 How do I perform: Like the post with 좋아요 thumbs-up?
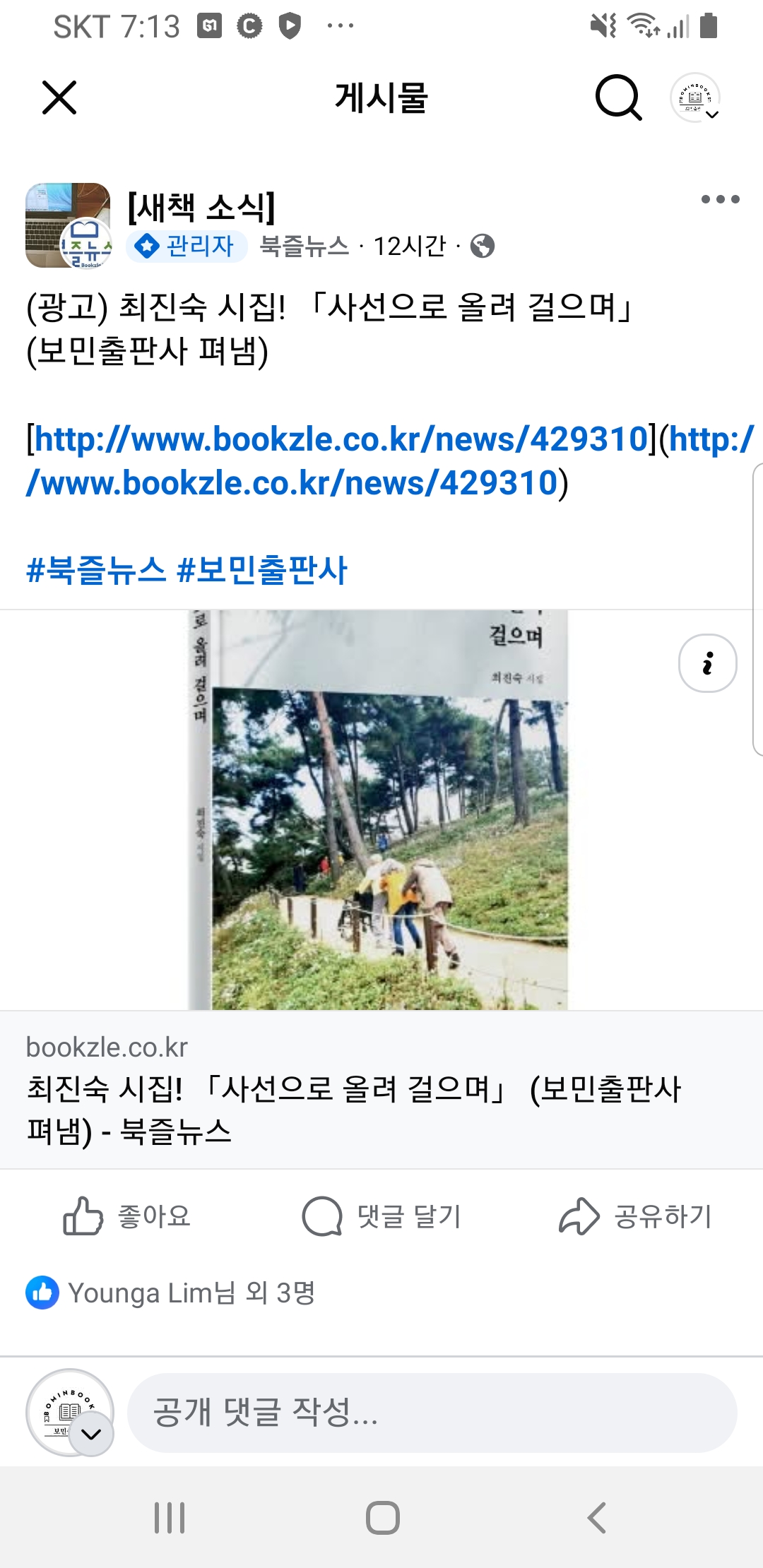click(127, 1216)
